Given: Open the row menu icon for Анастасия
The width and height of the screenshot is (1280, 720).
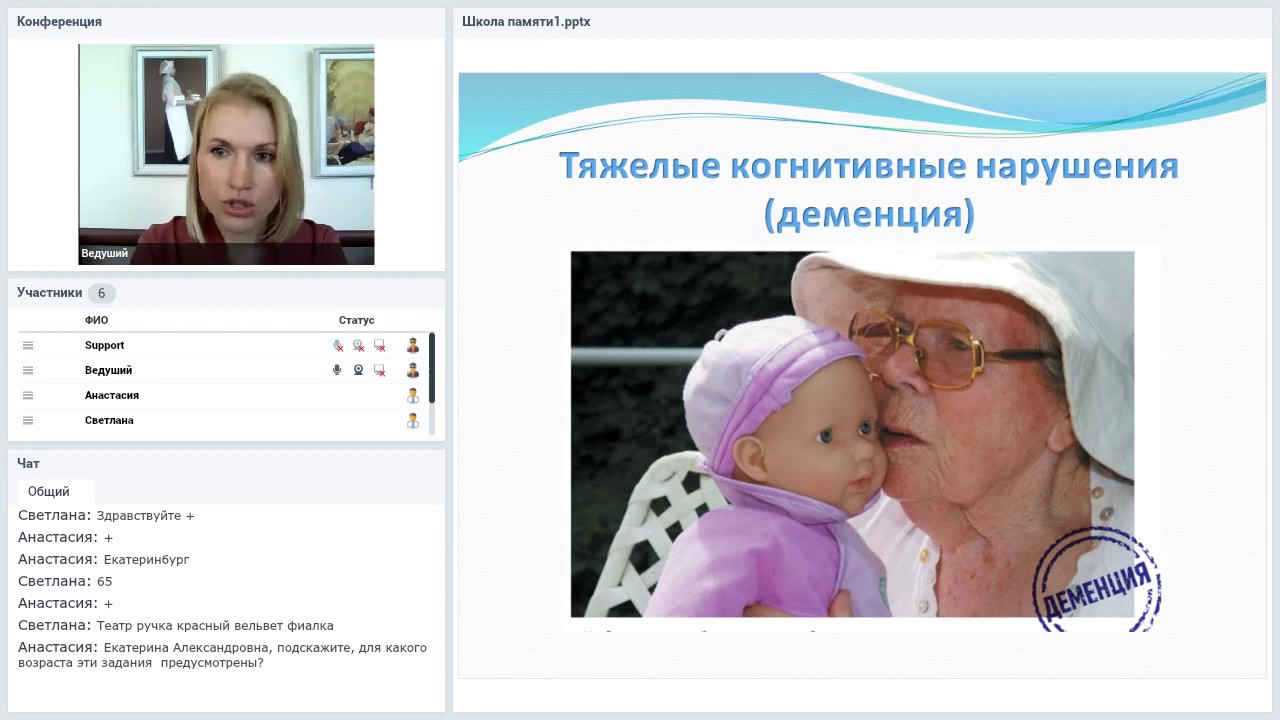Looking at the screenshot, I should tap(28, 395).
